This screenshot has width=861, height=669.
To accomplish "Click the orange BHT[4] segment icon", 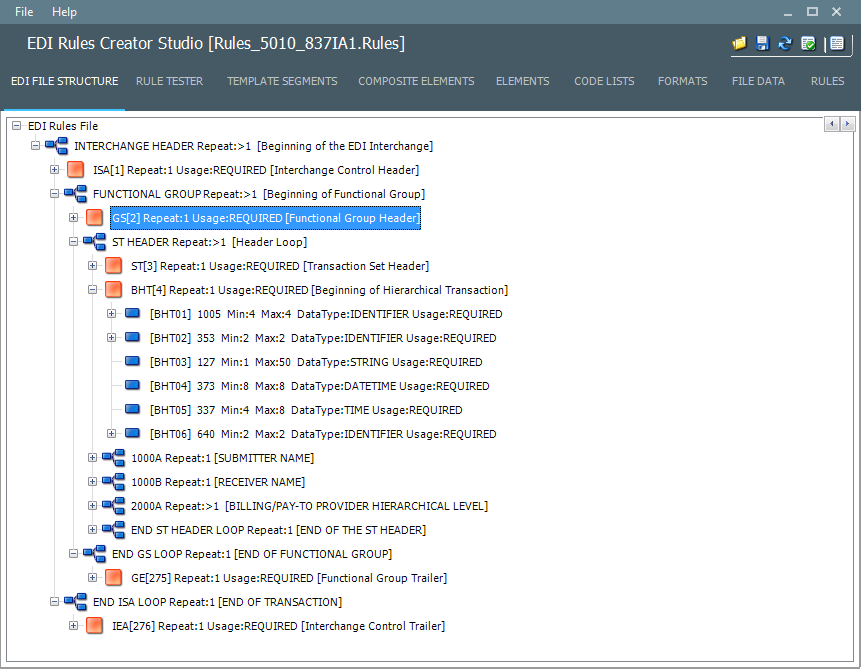I will pos(114,289).
